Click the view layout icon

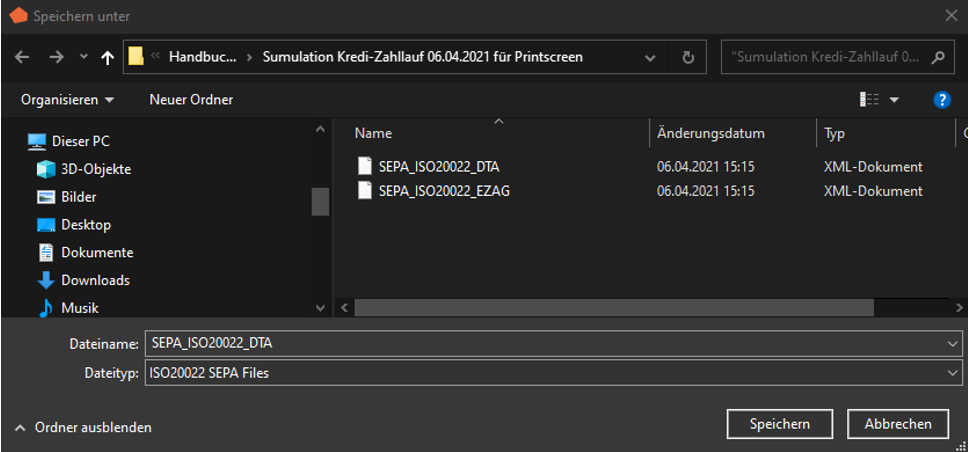pyautogui.click(x=869, y=99)
